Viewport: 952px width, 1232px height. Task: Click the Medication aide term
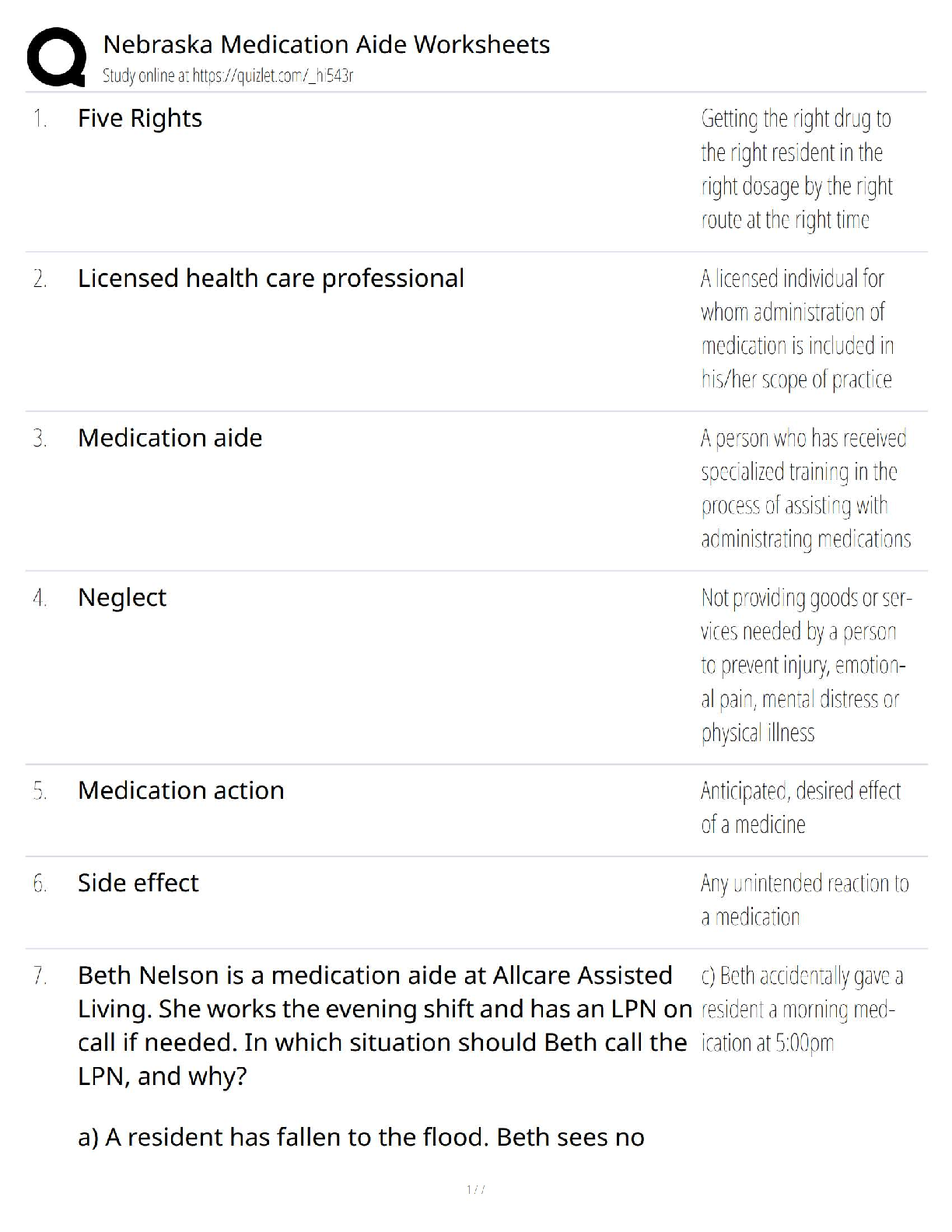[170, 438]
